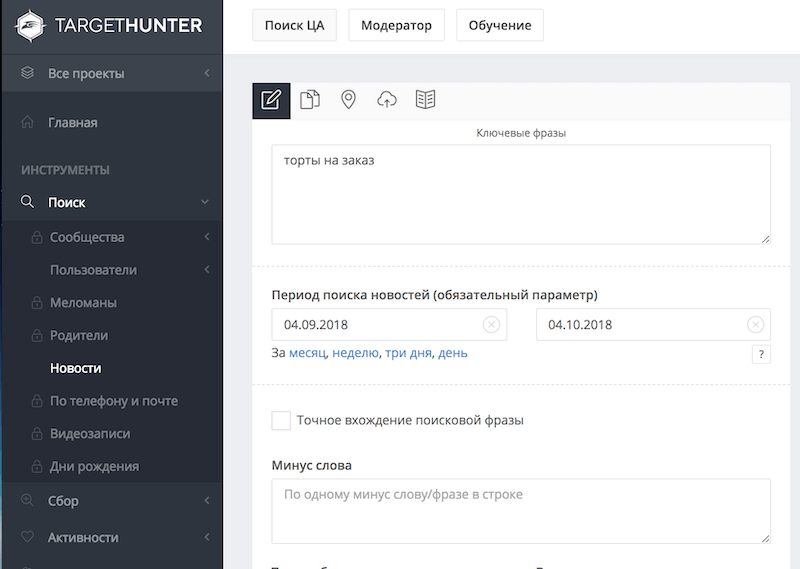Expand the Сбор sidebar section
800x569 pixels.
206,501
